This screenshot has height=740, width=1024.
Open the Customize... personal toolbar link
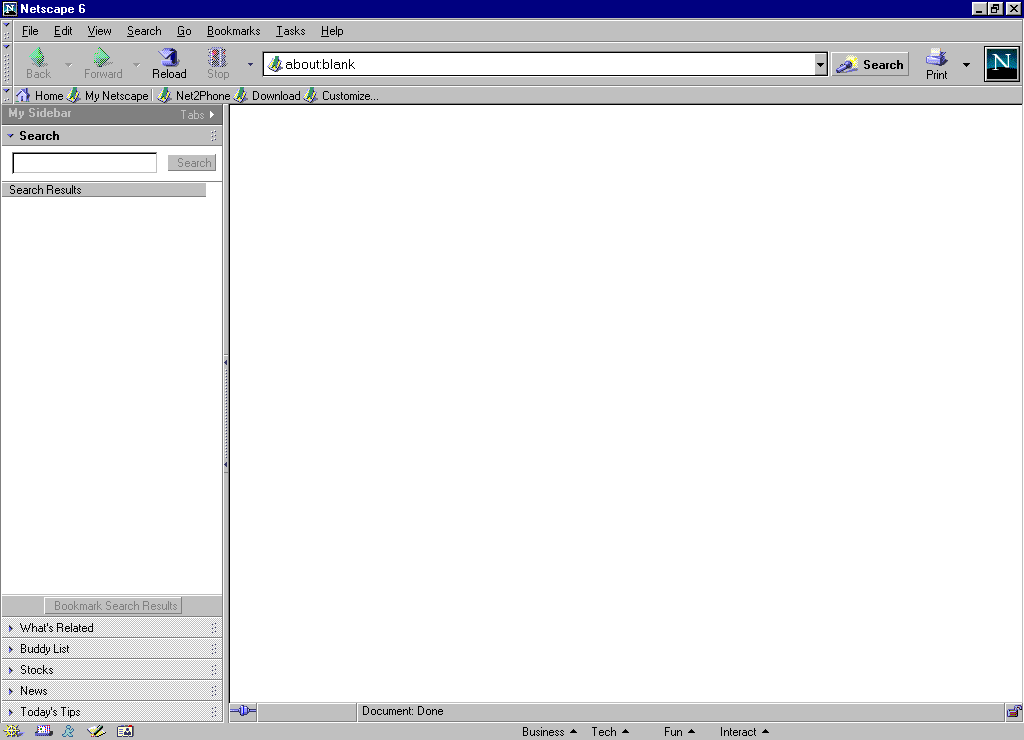[342, 95]
